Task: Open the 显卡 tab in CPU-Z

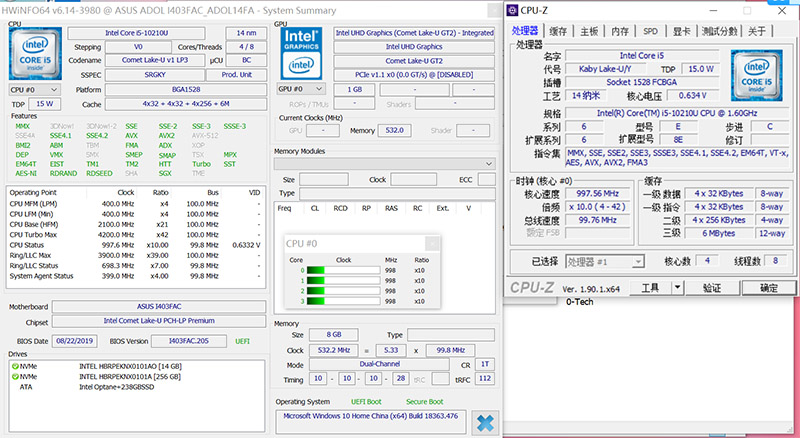Action: (x=681, y=31)
